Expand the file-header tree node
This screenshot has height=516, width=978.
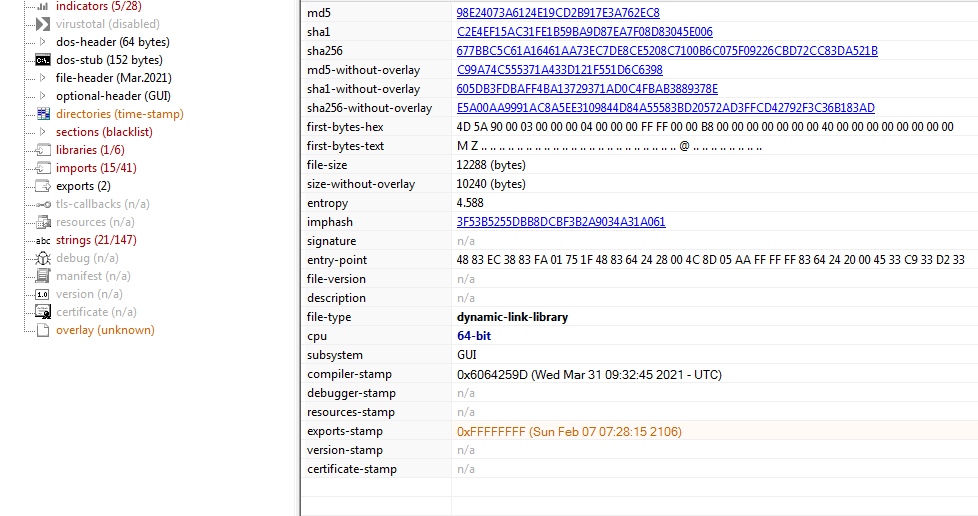(42, 78)
